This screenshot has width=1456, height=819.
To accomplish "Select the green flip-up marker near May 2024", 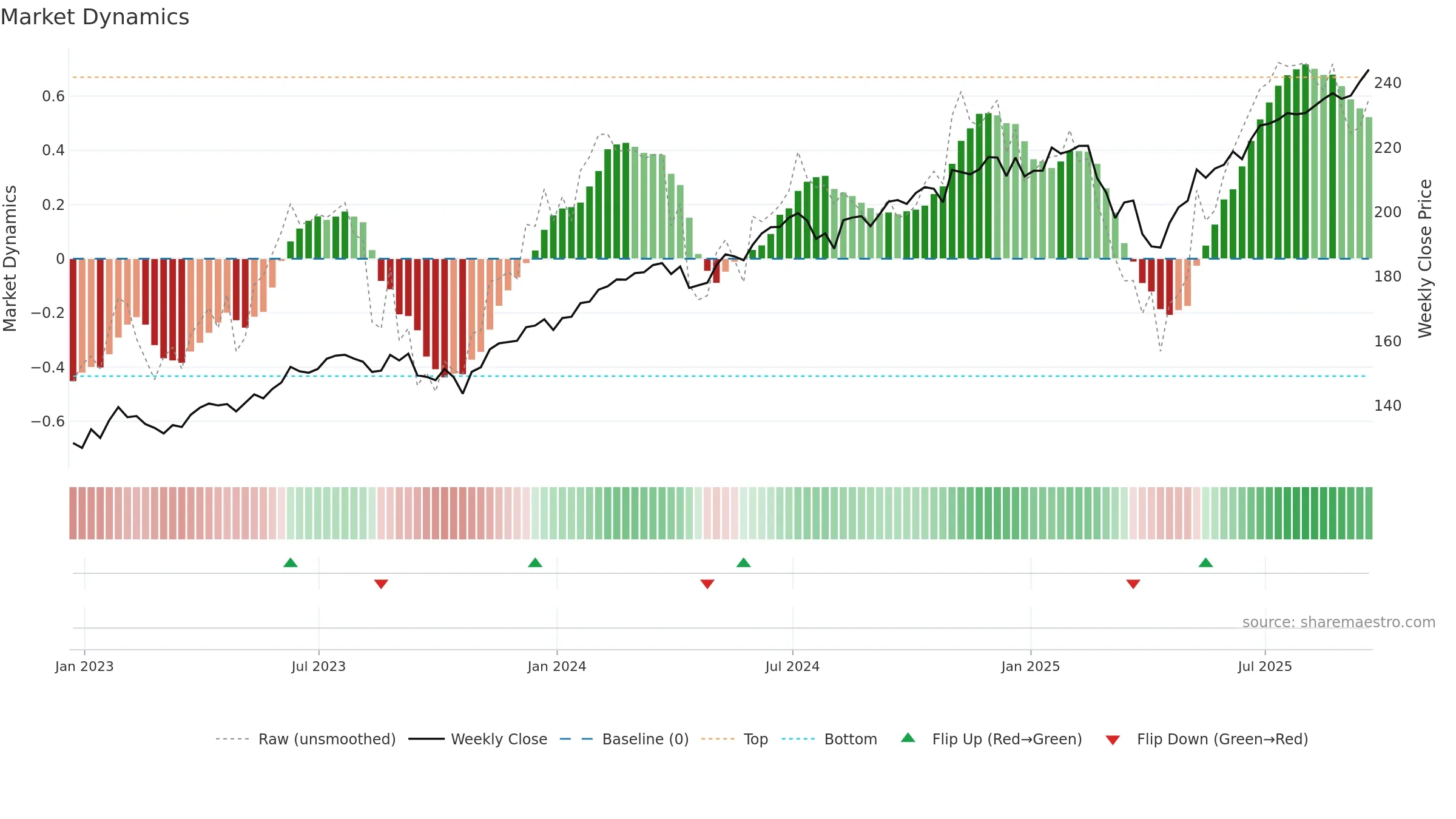I will click(744, 562).
